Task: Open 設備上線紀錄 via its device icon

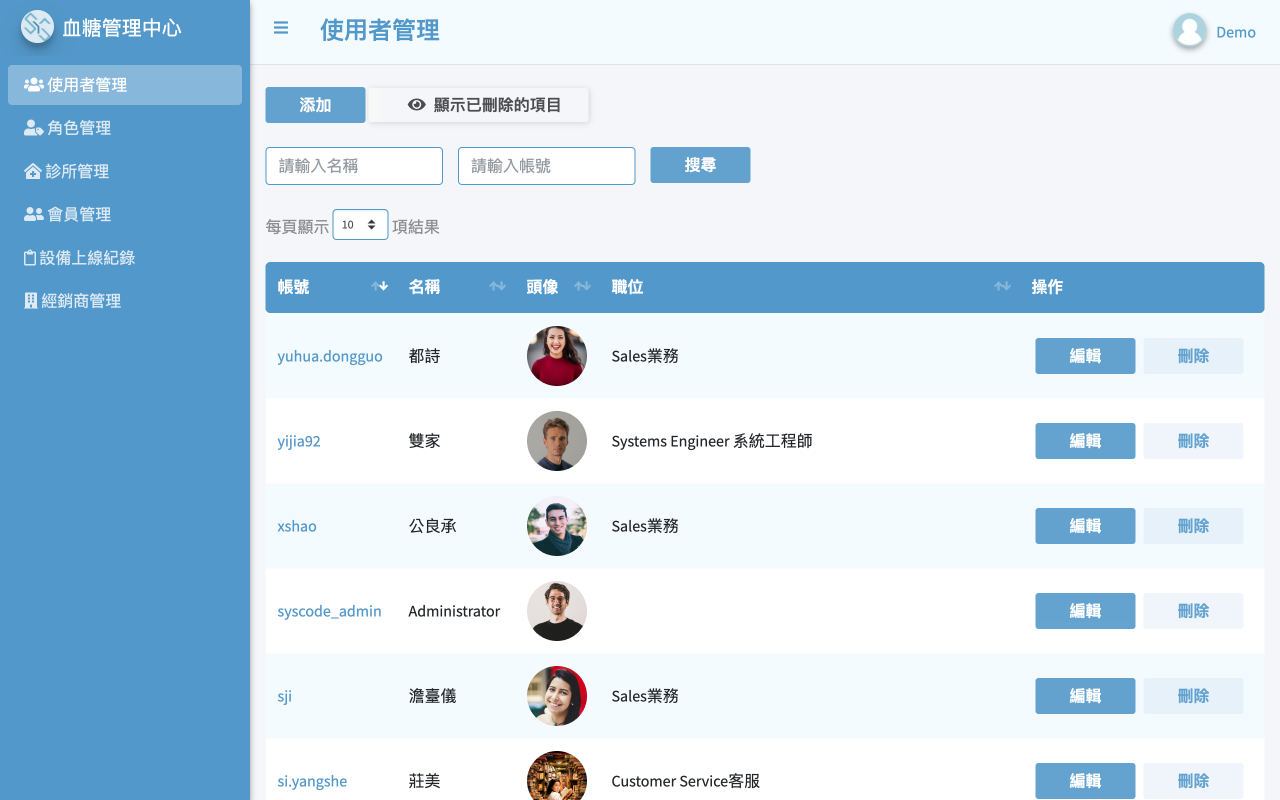Action: pos(31,256)
